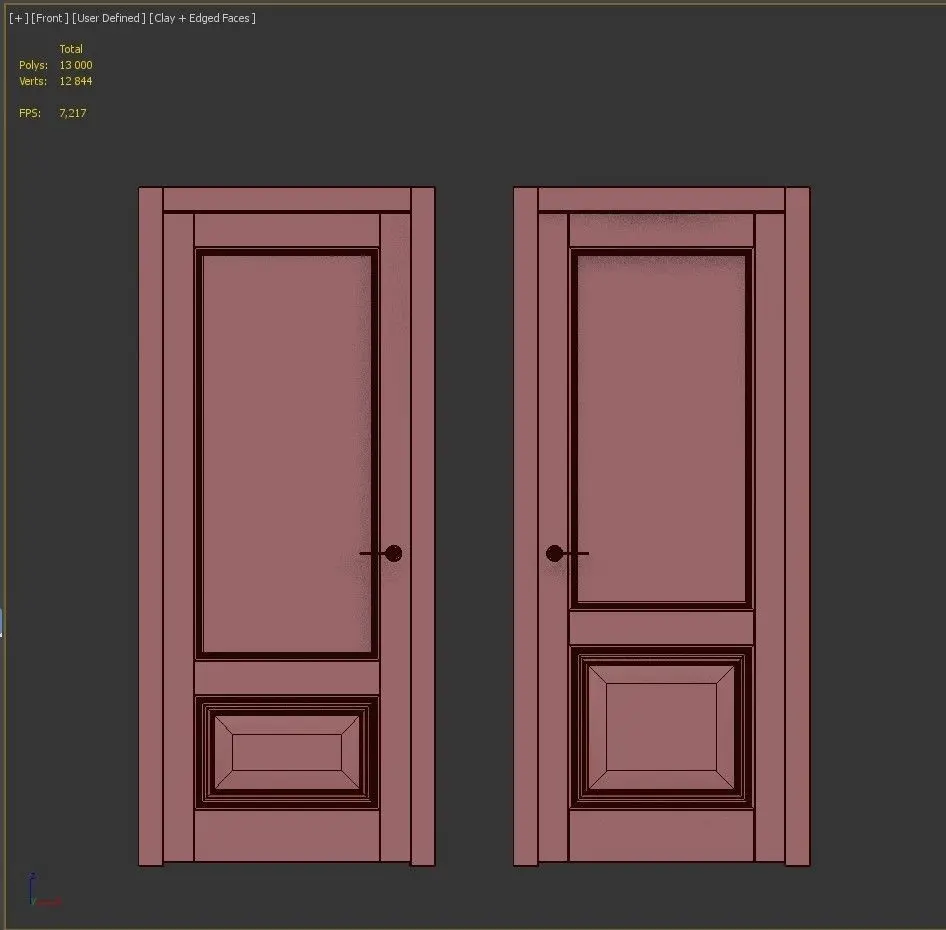The image size is (946, 930).
Task: Click the world axis tripod icon
Action: (43, 890)
